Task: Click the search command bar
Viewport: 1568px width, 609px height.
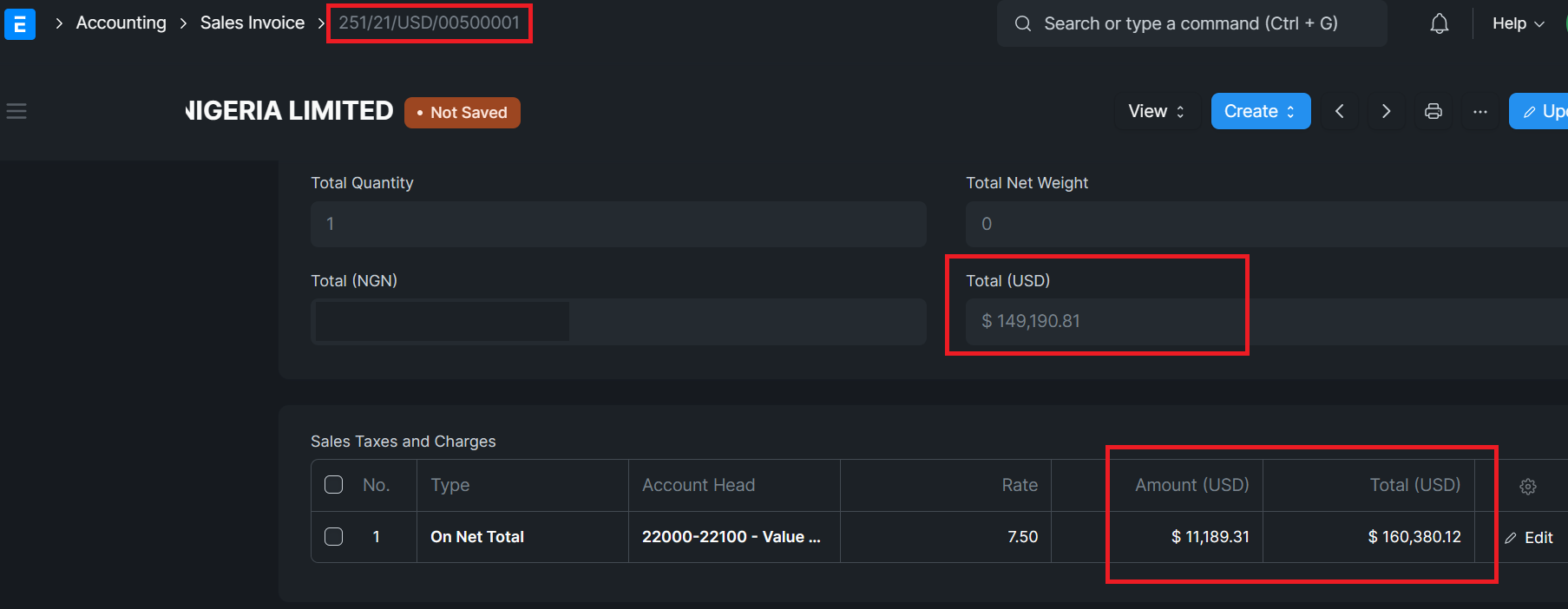Action: (x=1189, y=23)
